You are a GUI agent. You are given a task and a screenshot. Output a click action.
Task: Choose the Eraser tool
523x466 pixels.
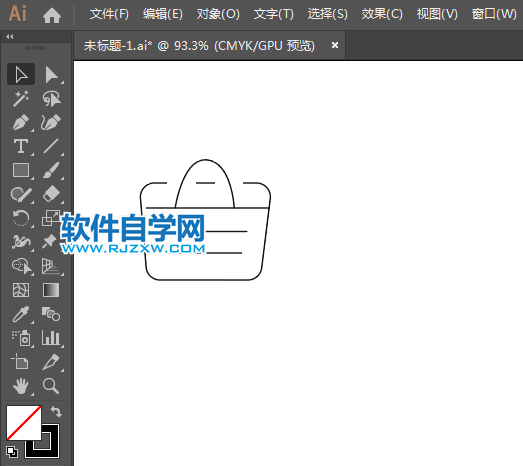(x=51, y=194)
